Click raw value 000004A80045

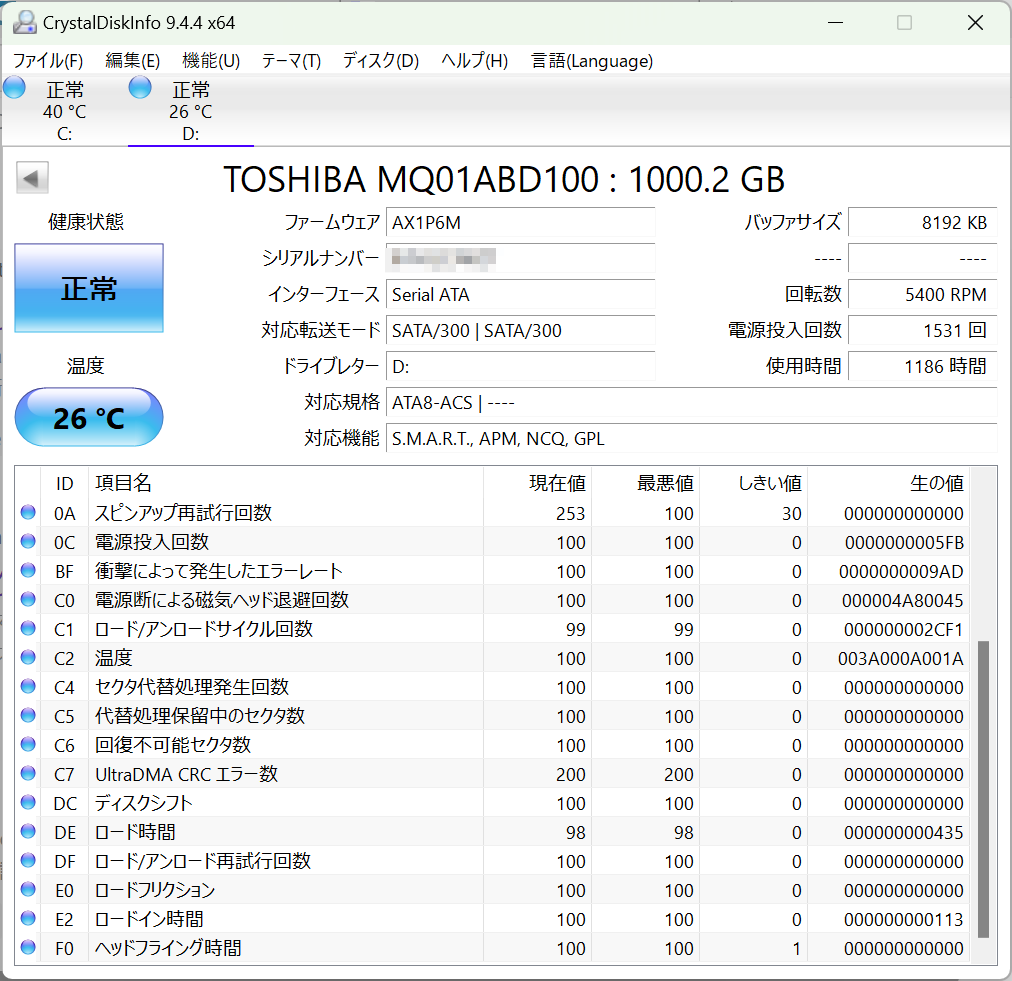click(902, 600)
